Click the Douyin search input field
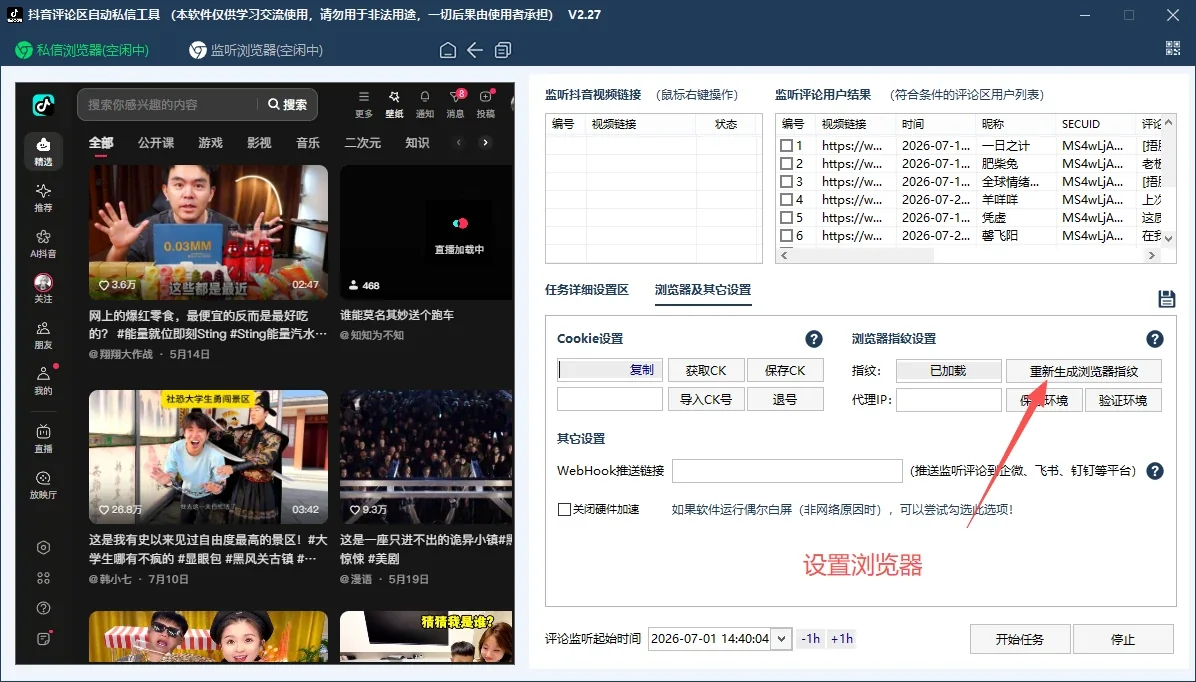The image size is (1196, 682). pos(168,105)
